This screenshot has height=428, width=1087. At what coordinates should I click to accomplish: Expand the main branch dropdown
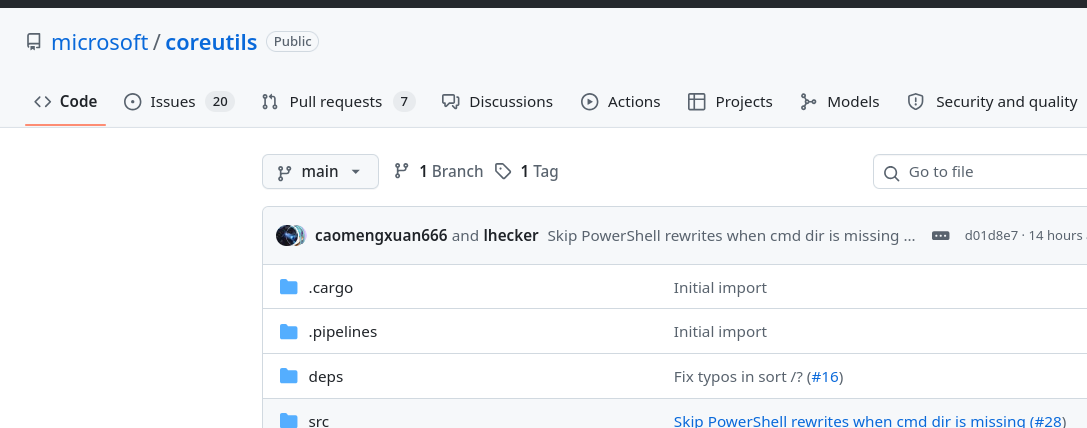pyautogui.click(x=320, y=171)
